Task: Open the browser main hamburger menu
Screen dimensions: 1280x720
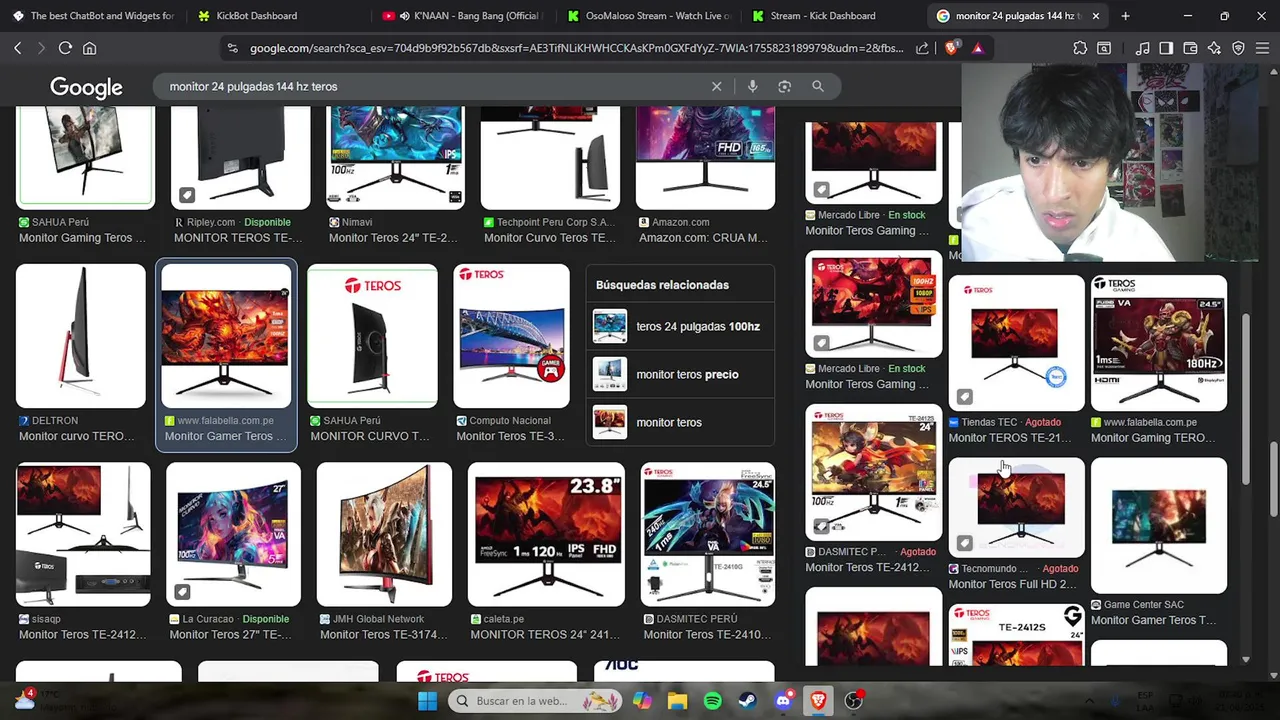Action: pyautogui.click(x=1262, y=48)
